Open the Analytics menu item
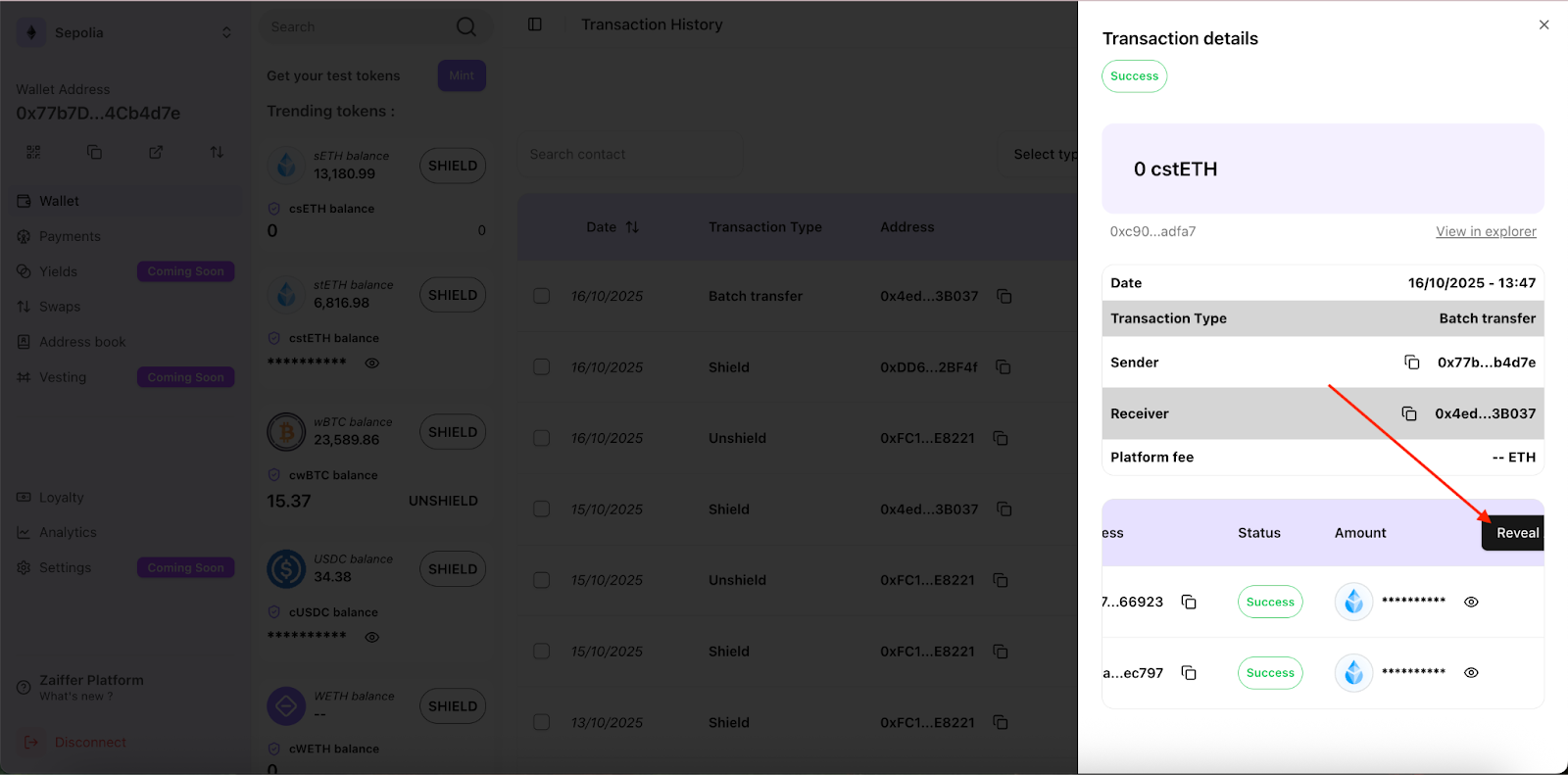The height and width of the screenshot is (775, 1568). click(125, 533)
